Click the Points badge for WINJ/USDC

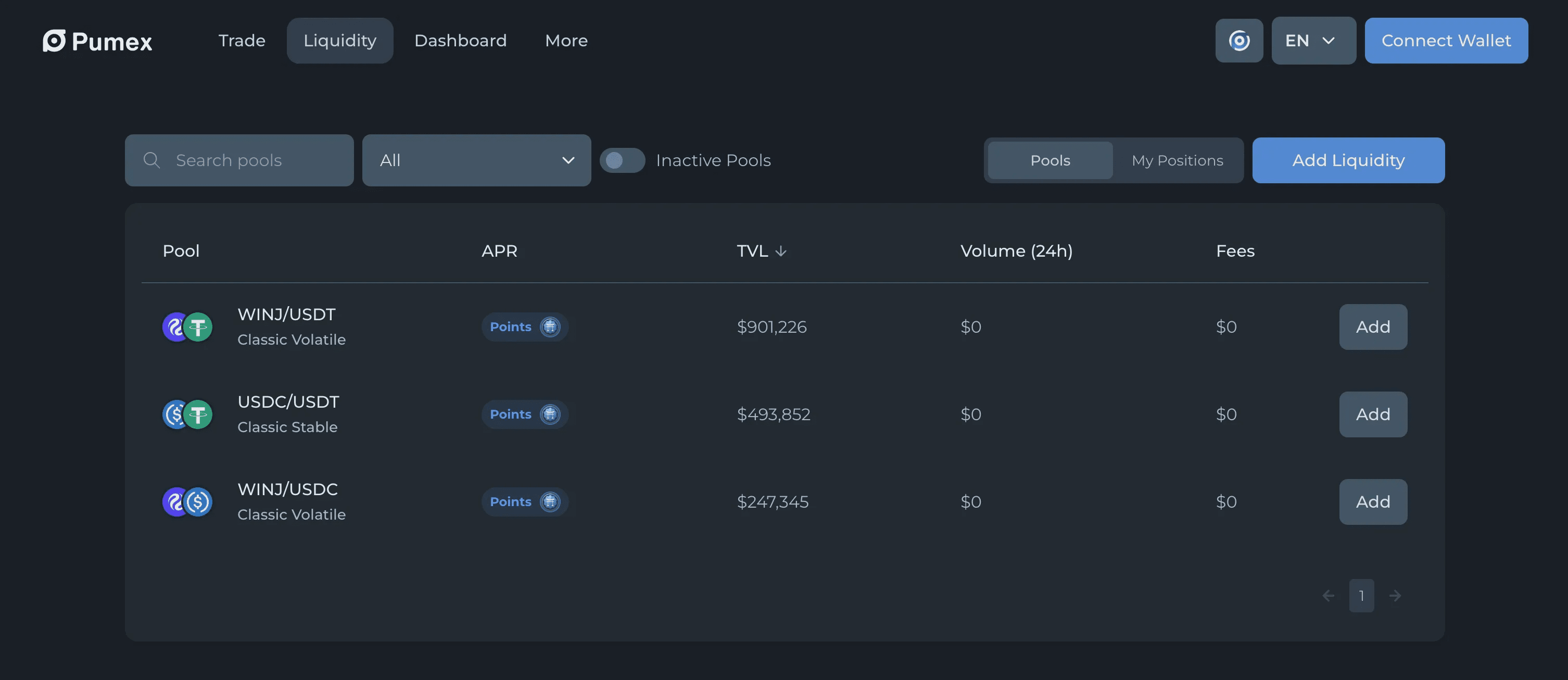click(524, 502)
